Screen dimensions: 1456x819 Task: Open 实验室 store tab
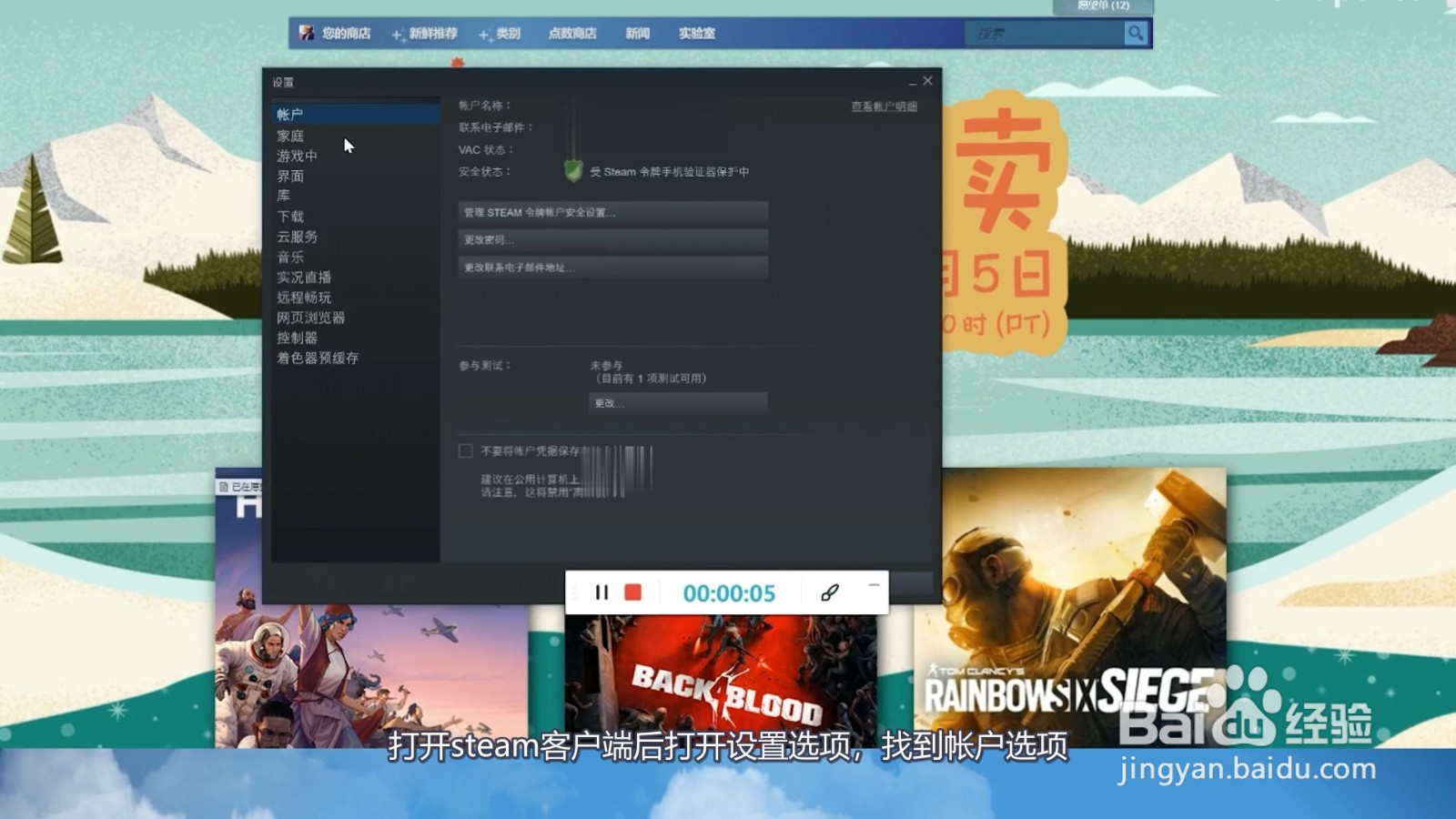pos(696,33)
